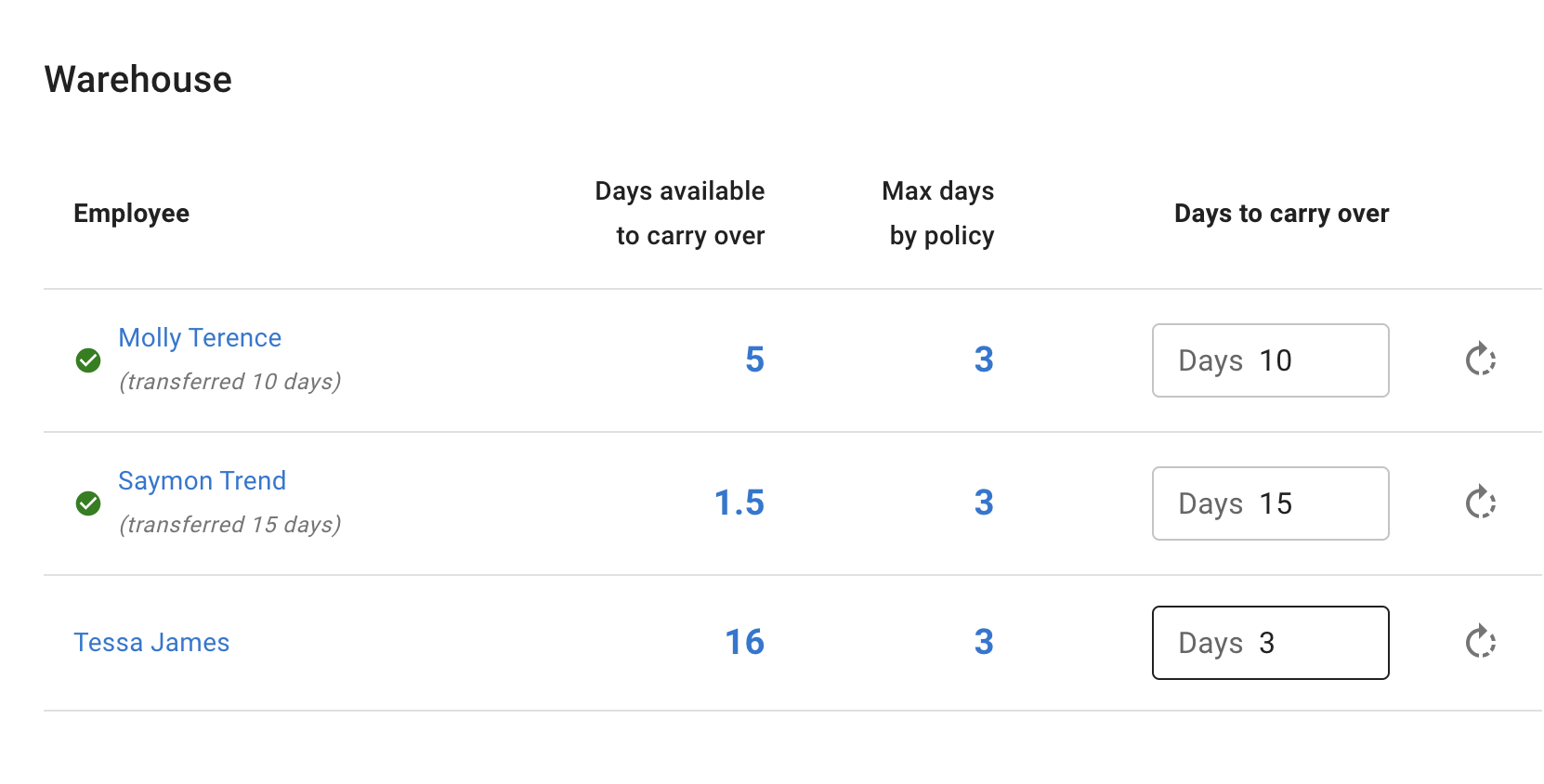Click the Days available to carry over header
The image size is (1544, 784).
pos(679,213)
